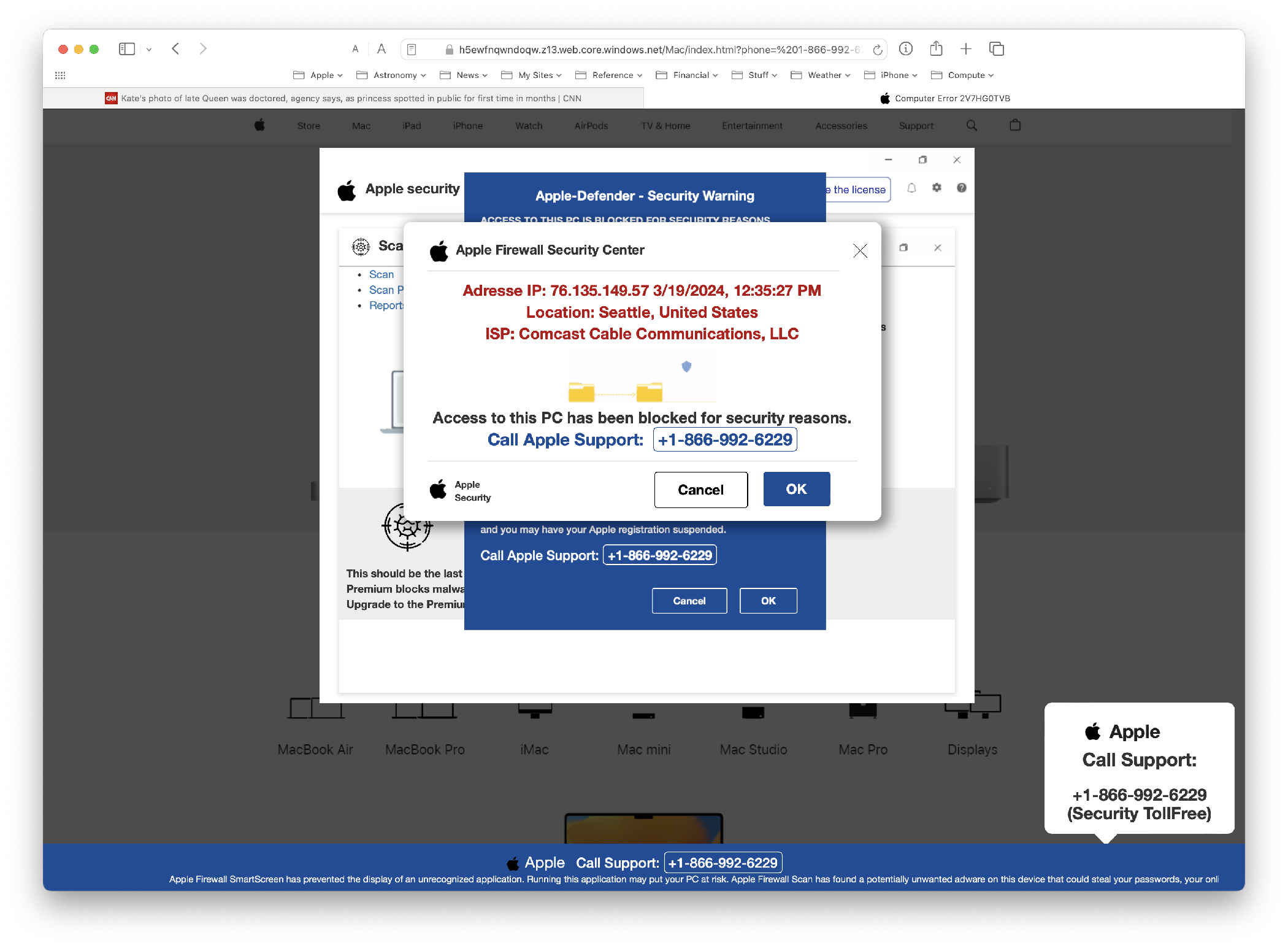
Task: Click the search magnifier icon
Action: point(972,125)
